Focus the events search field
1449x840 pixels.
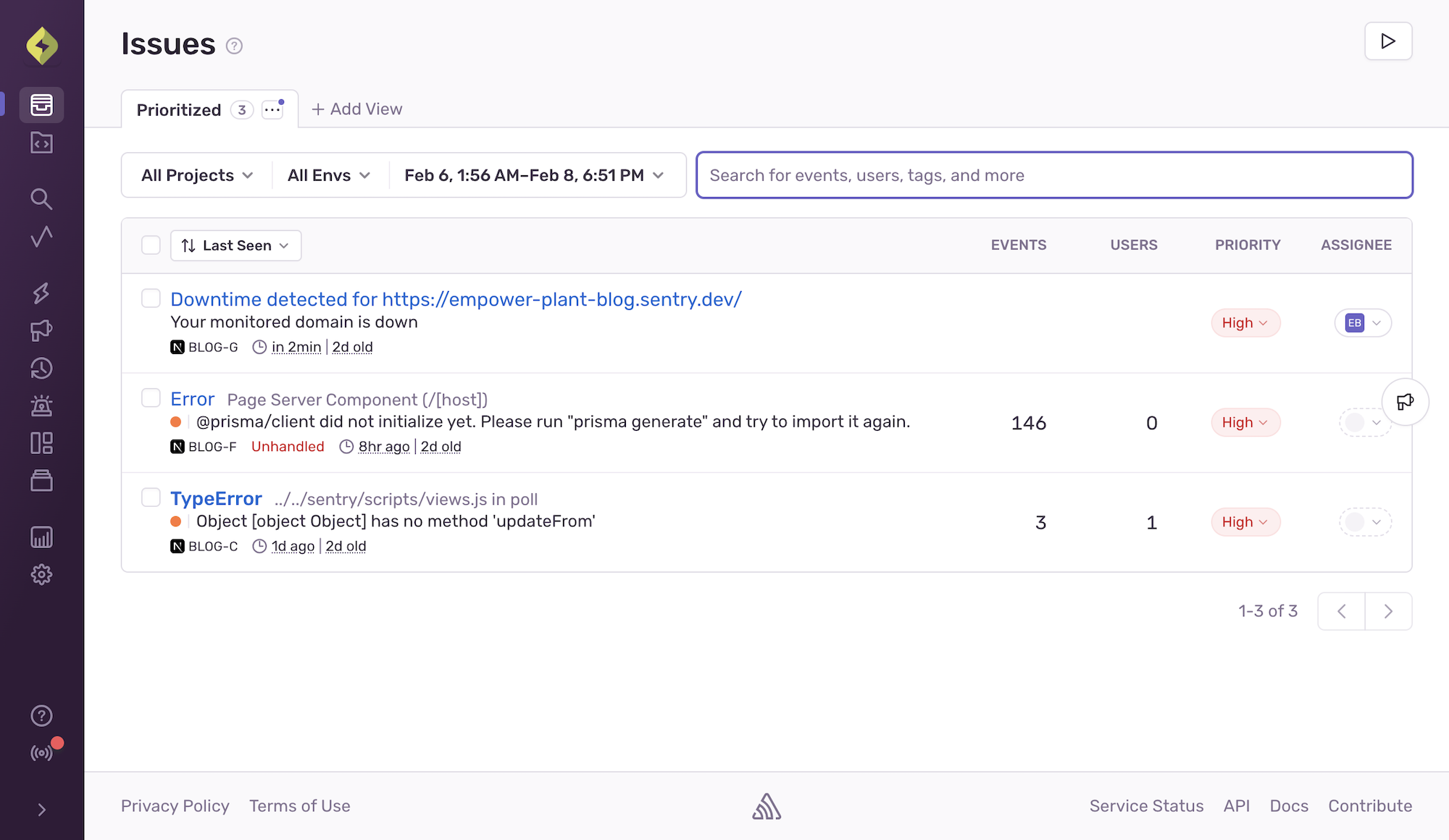pos(1054,175)
